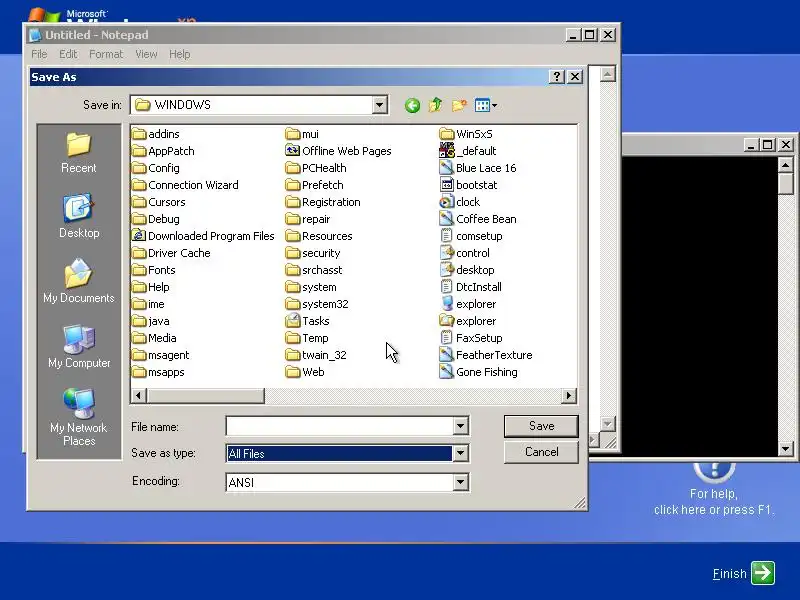Click the file list horizontal scrollbar thumb
Screen dimensions: 800x600
[x=205, y=396]
